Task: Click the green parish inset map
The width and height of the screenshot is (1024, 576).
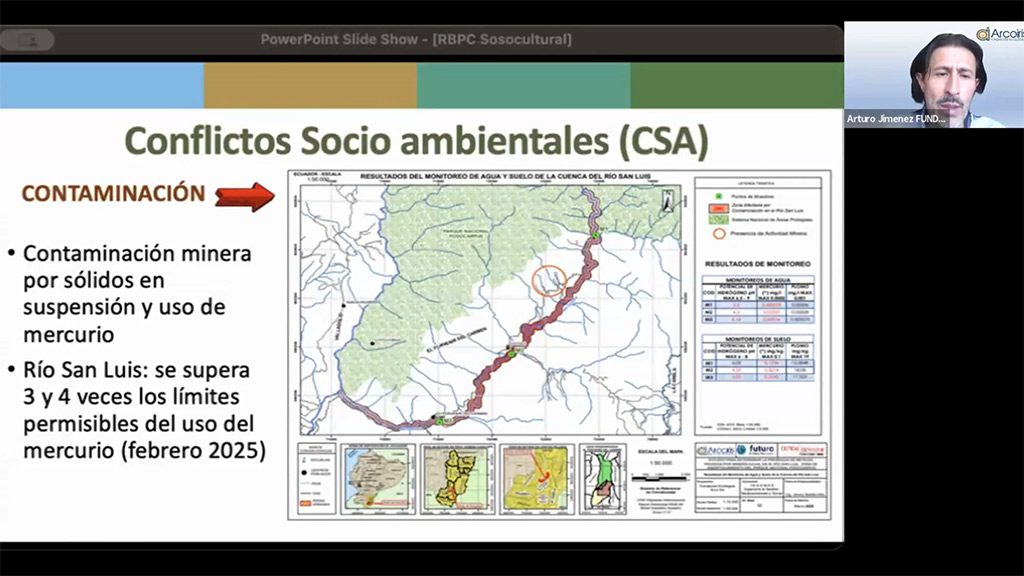Action: (x=603, y=479)
